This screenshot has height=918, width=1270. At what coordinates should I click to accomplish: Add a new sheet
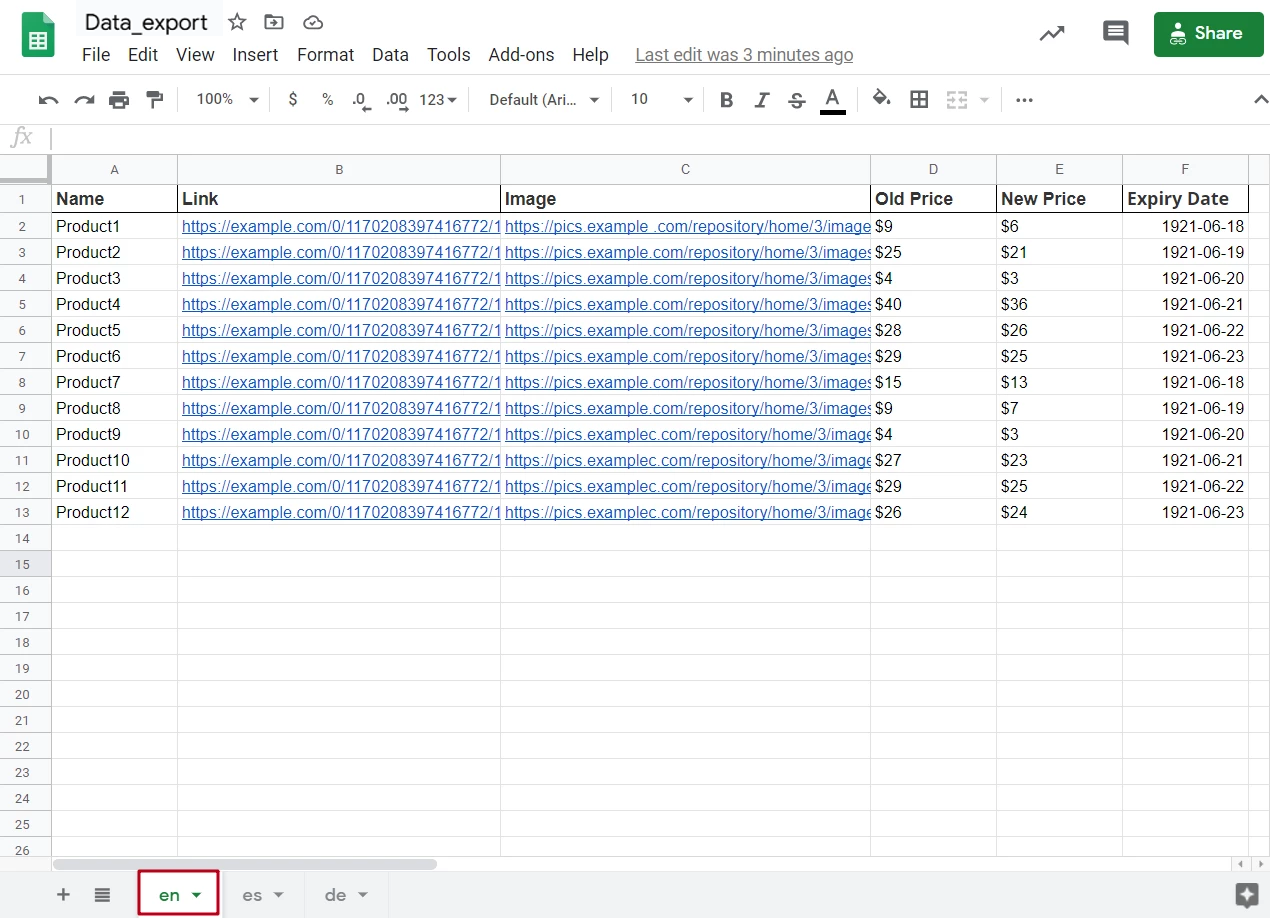point(63,894)
